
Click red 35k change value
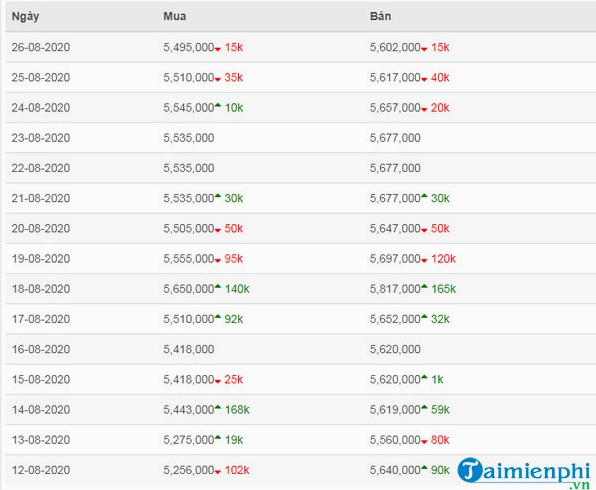pyautogui.click(x=234, y=78)
